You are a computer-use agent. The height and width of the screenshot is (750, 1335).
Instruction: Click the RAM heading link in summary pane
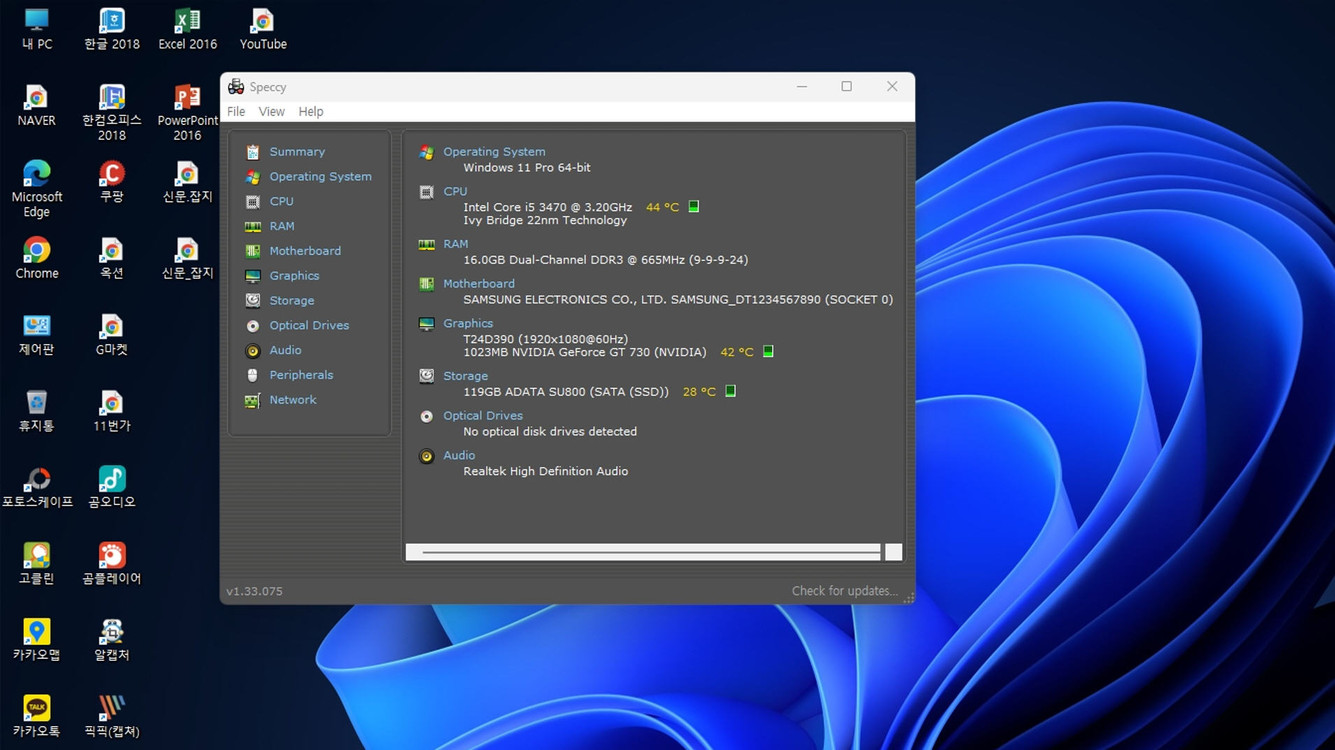tap(455, 244)
